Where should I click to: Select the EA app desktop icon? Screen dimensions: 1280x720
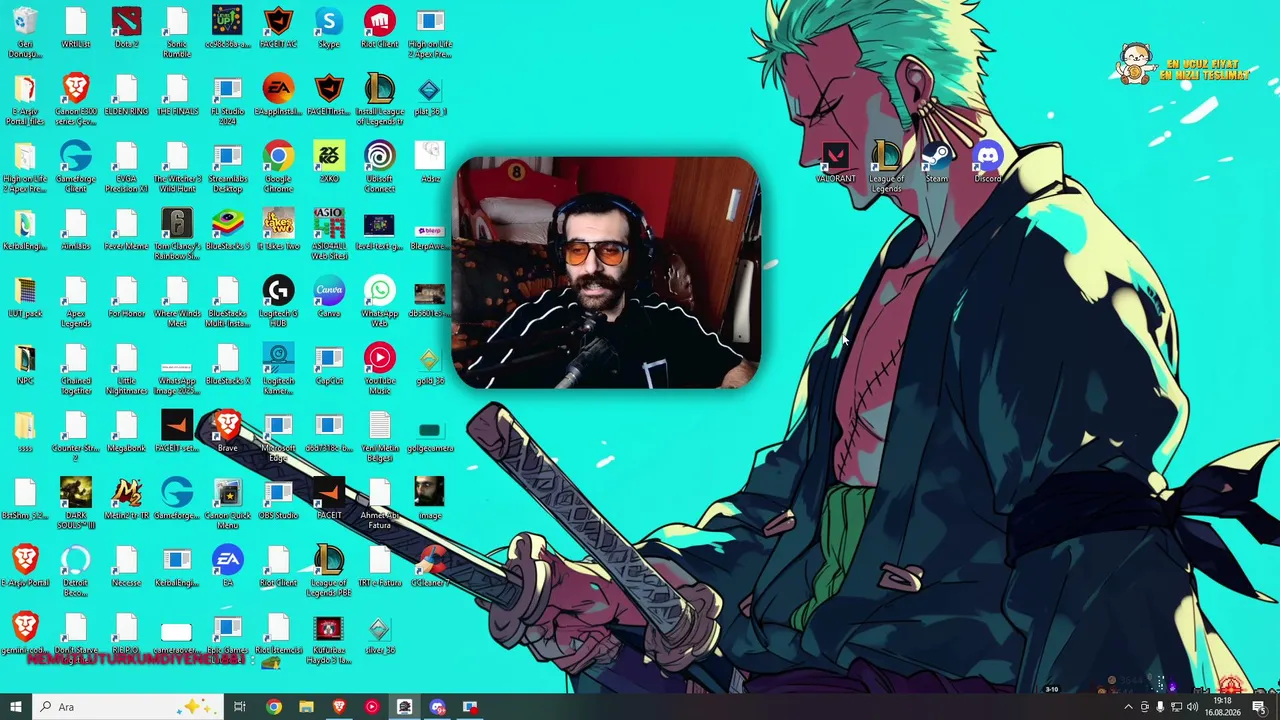[227, 566]
